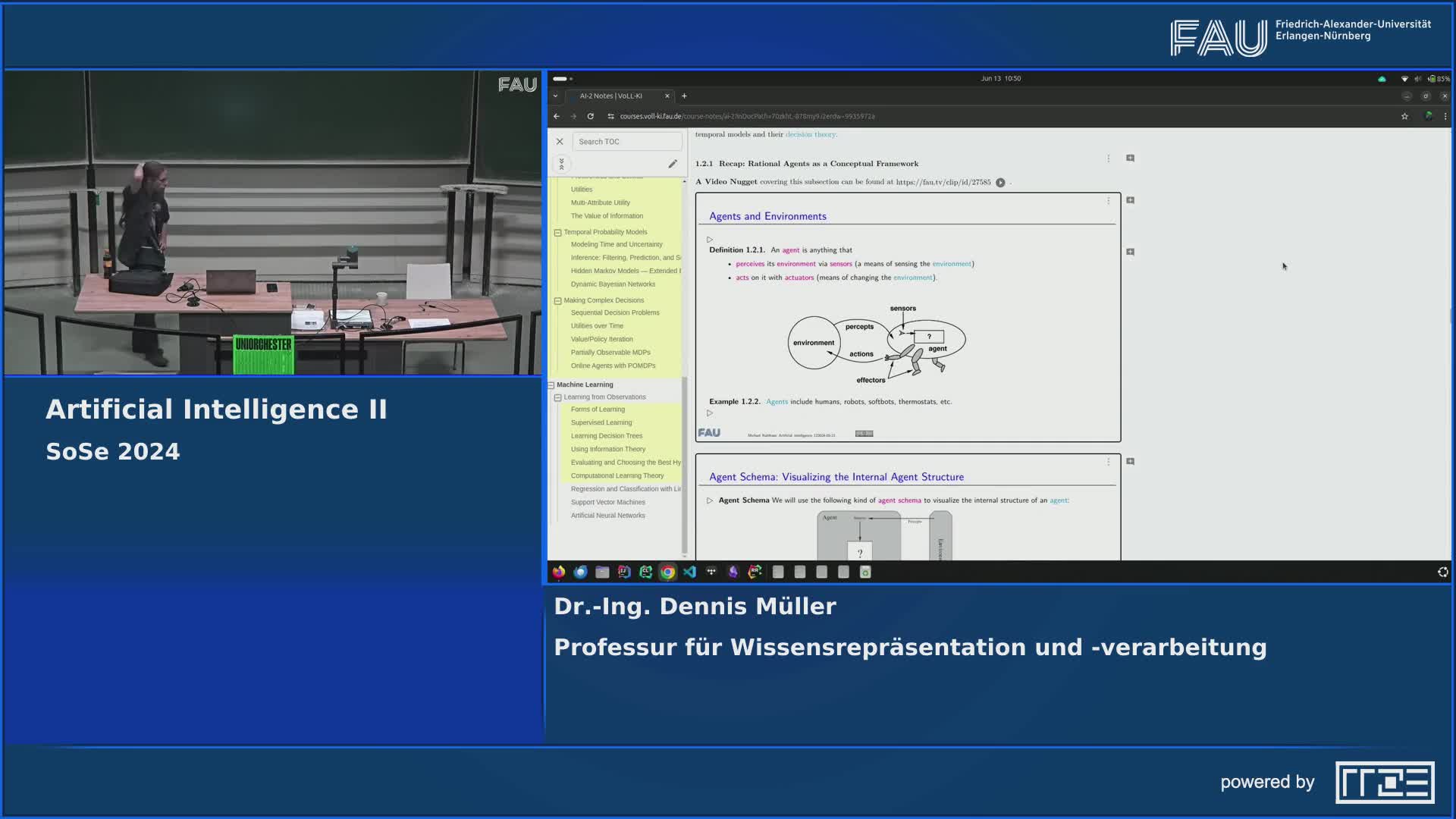Bookmark this page with star icon

pyautogui.click(x=1404, y=116)
